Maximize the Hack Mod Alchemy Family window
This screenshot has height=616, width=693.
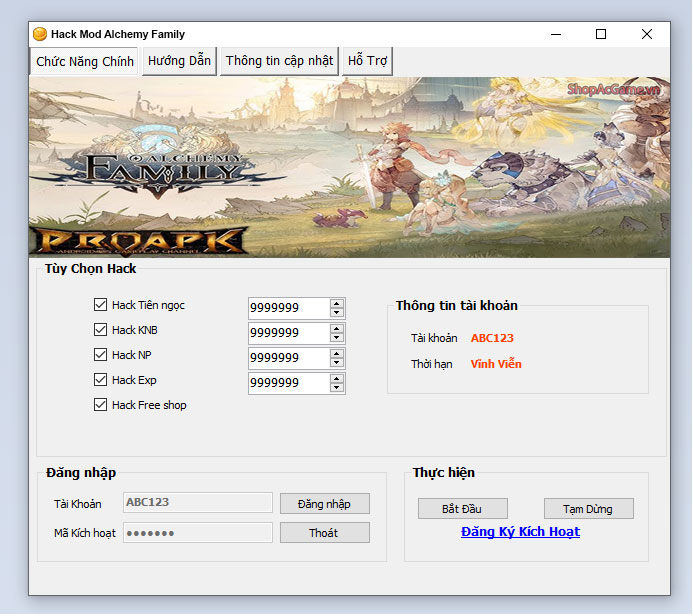tap(601, 34)
